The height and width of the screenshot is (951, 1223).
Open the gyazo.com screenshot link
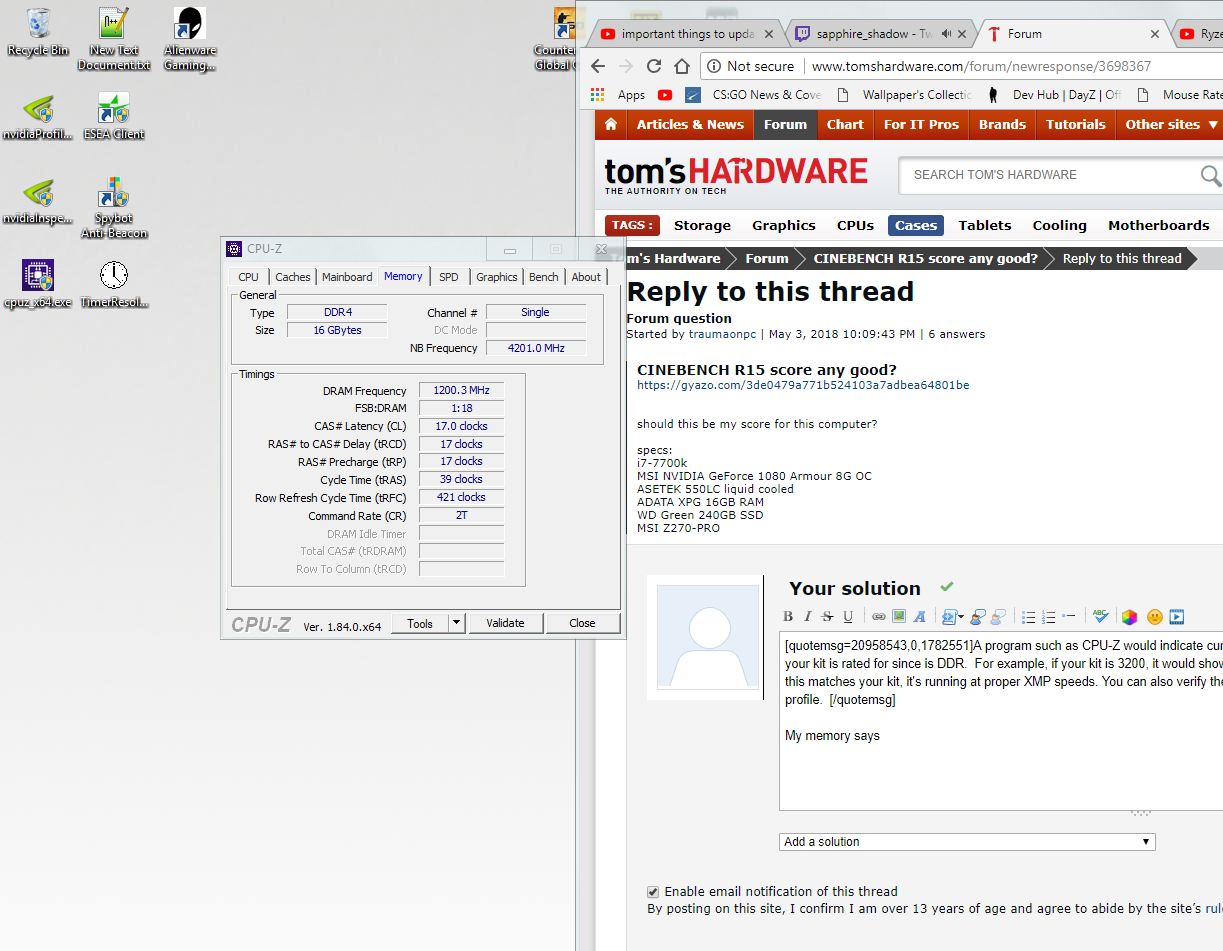(803, 385)
